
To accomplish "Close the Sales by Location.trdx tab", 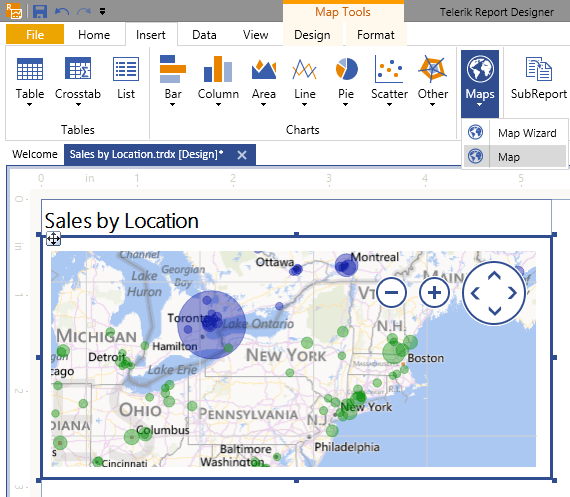I will [242, 155].
